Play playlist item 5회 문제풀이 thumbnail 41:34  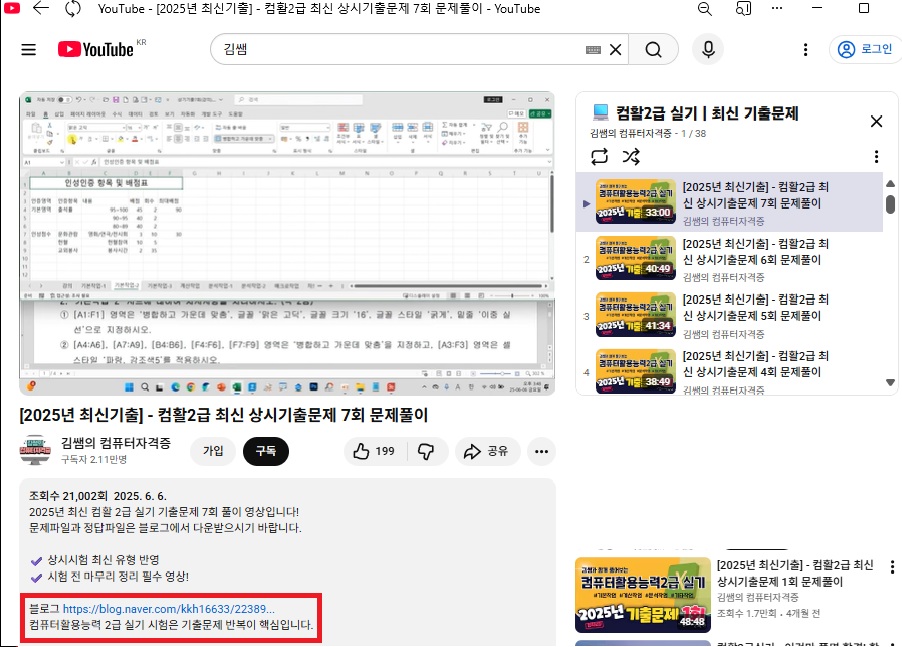tap(636, 314)
